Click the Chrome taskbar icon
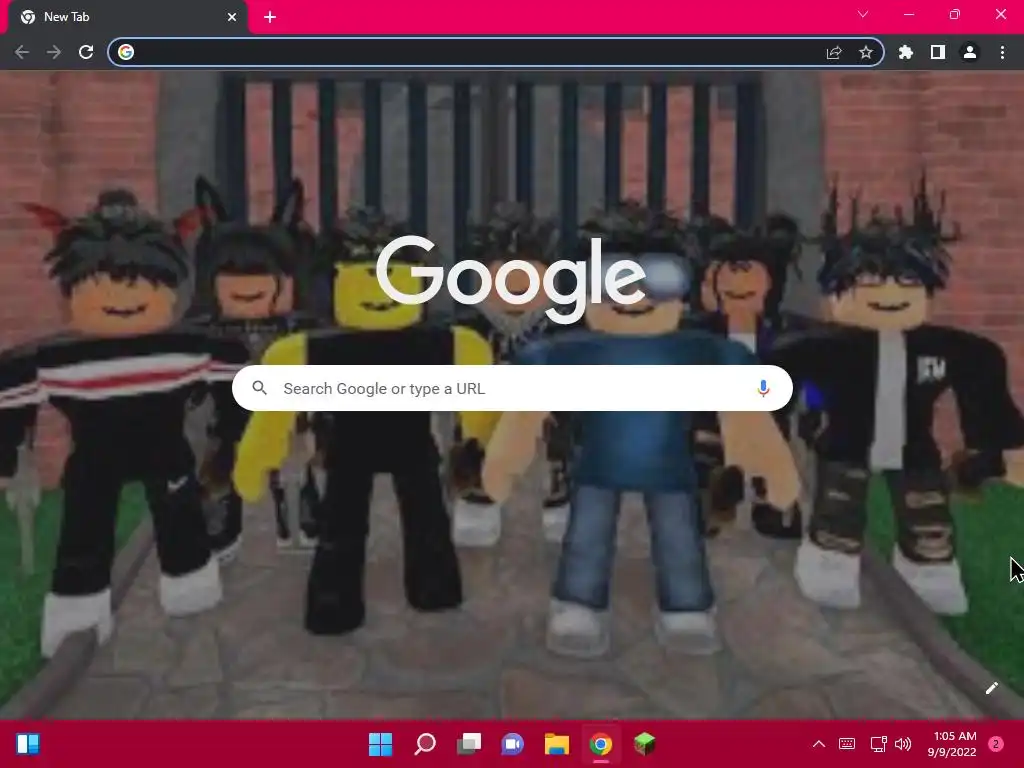 tap(601, 744)
